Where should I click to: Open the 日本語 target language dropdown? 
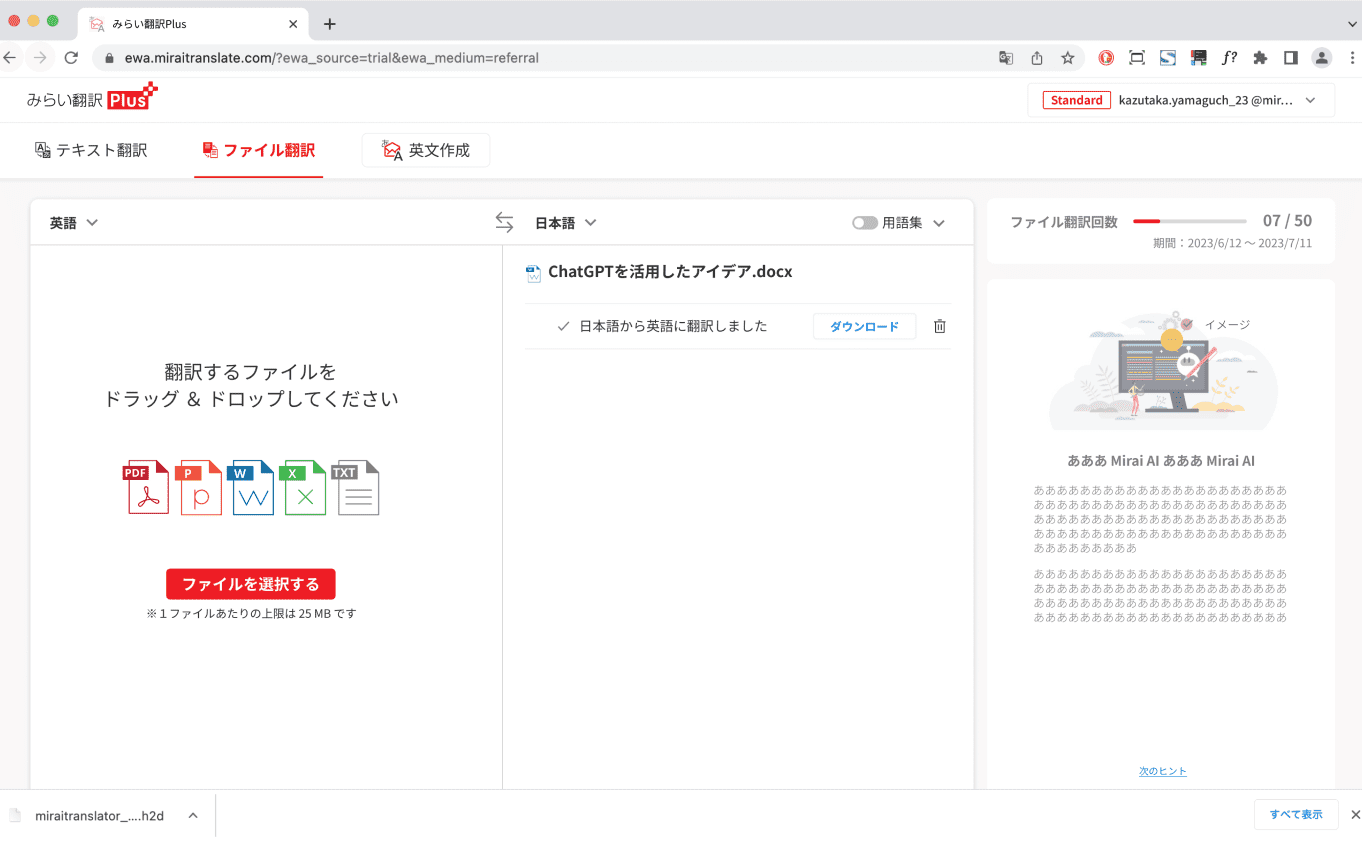click(566, 222)
